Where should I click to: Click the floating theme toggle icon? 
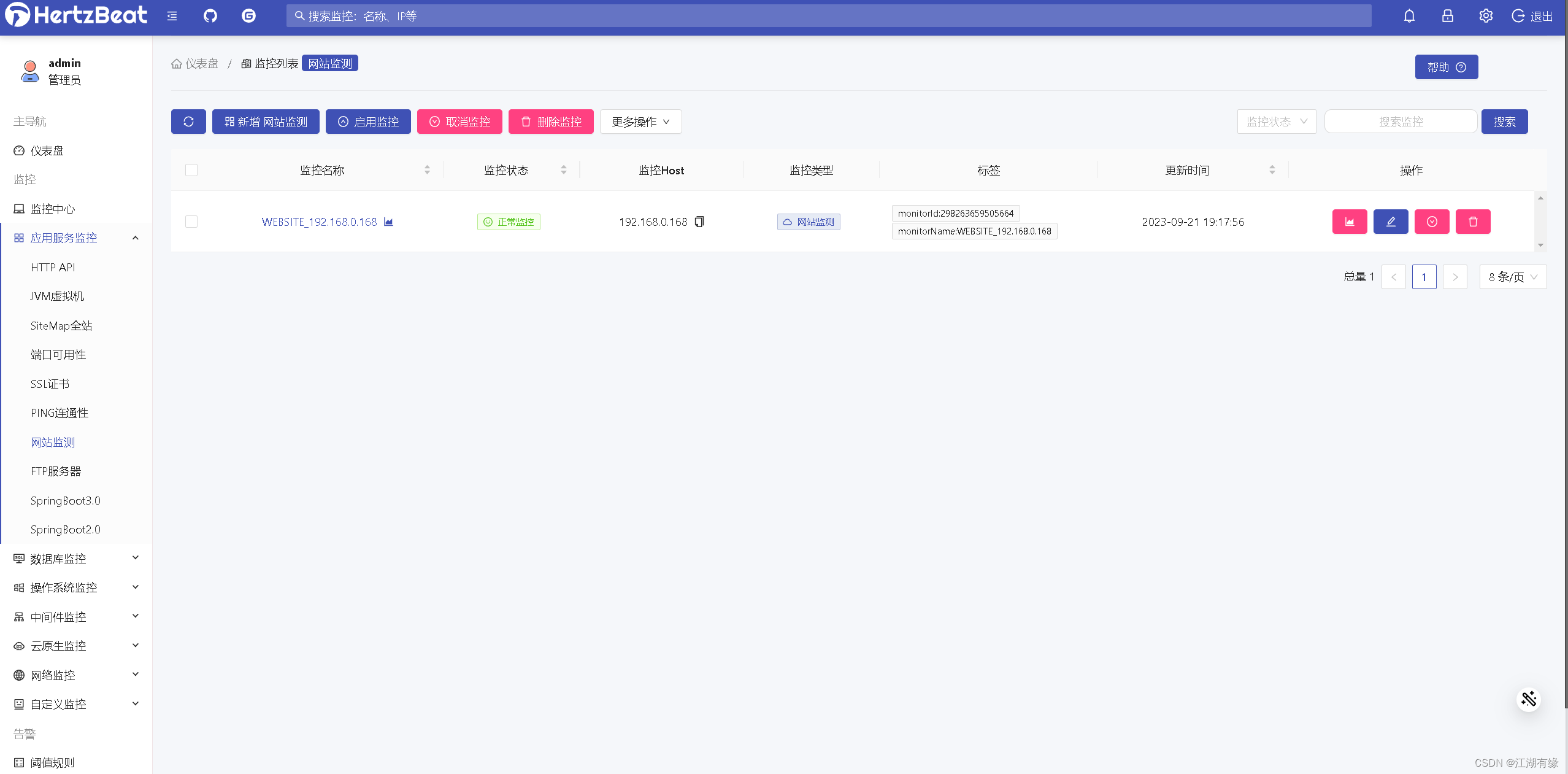pos(1529,699)
